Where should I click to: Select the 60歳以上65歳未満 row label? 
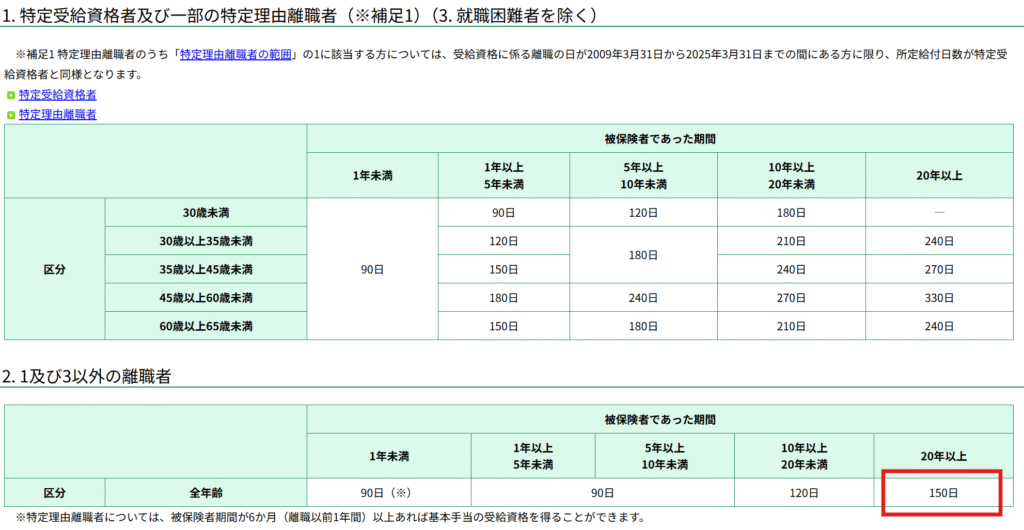(x=206, y=326)
